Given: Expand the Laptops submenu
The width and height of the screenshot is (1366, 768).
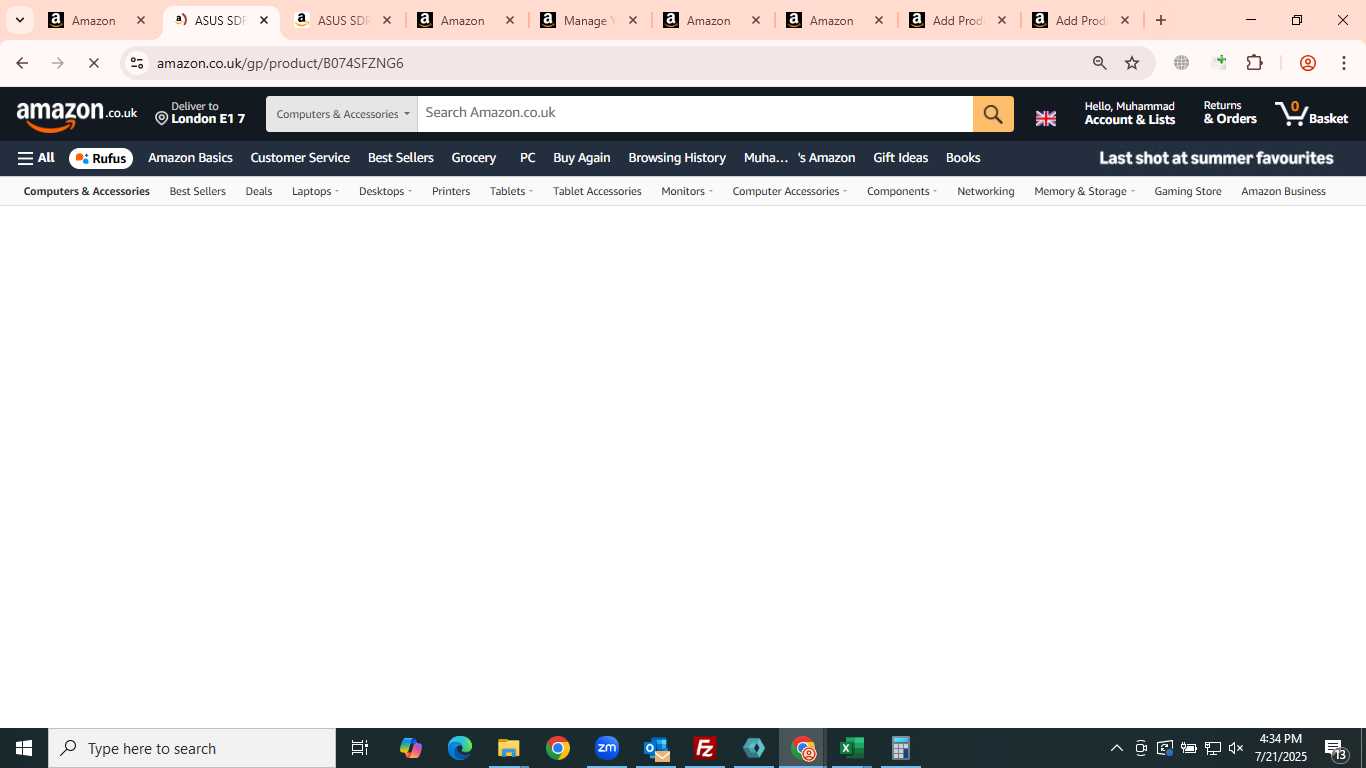Looking at the screenshot, I should 315,191.
